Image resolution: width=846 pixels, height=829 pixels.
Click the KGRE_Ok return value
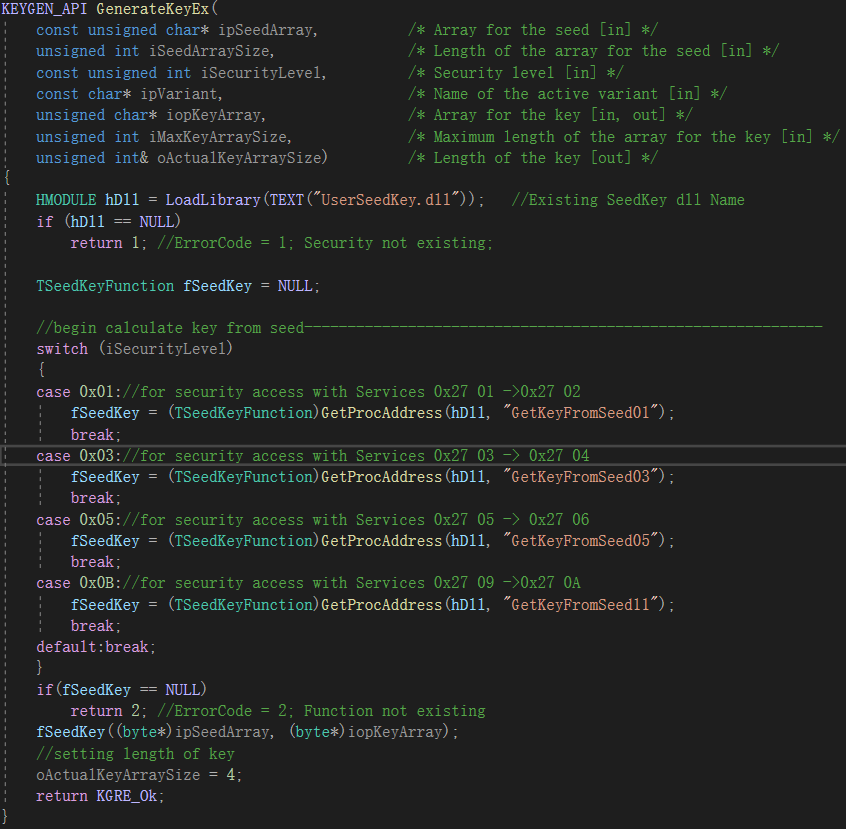pyautogui.click(x=130, y=796)
